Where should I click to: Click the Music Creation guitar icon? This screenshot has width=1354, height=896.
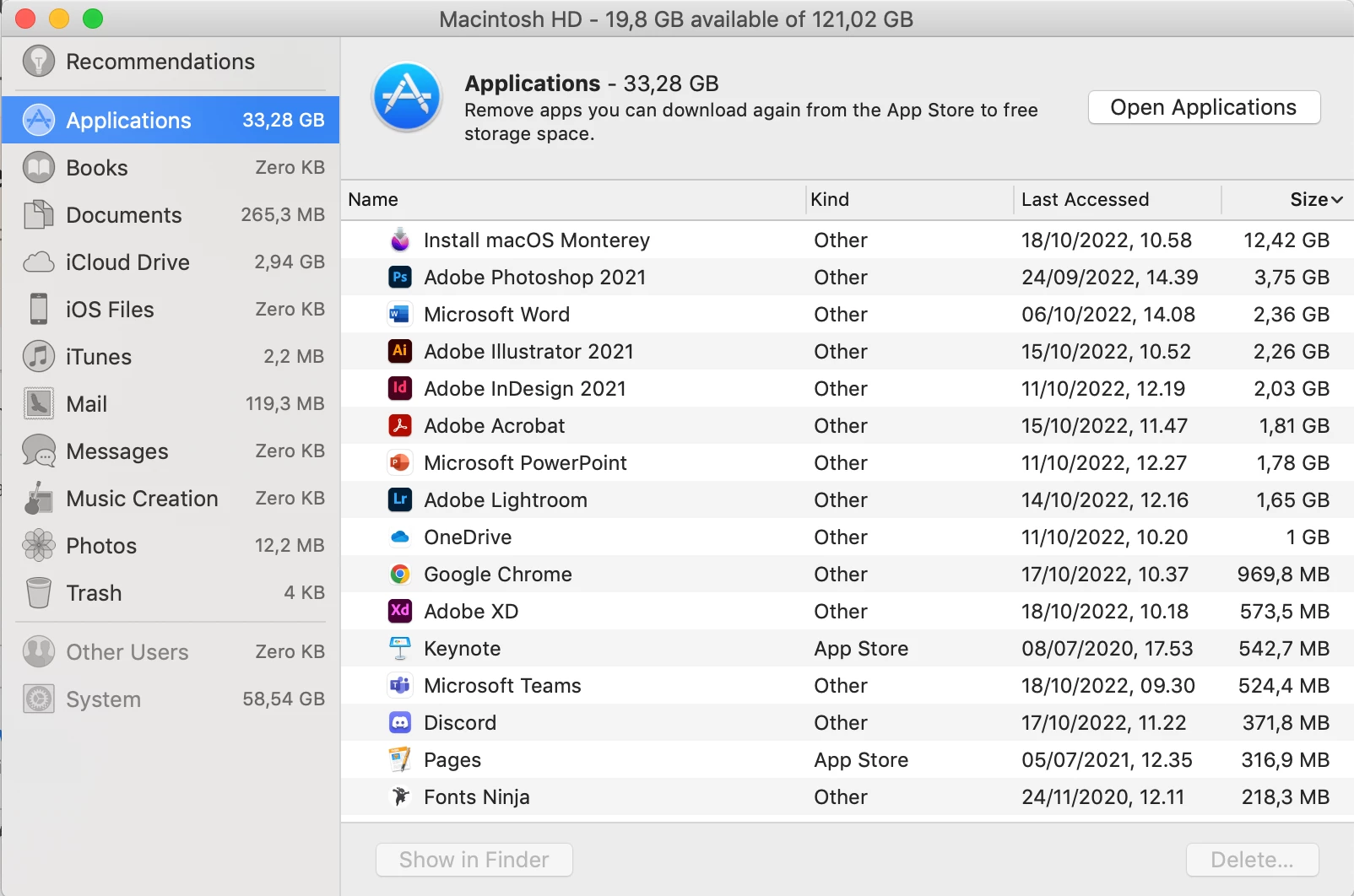39,498
